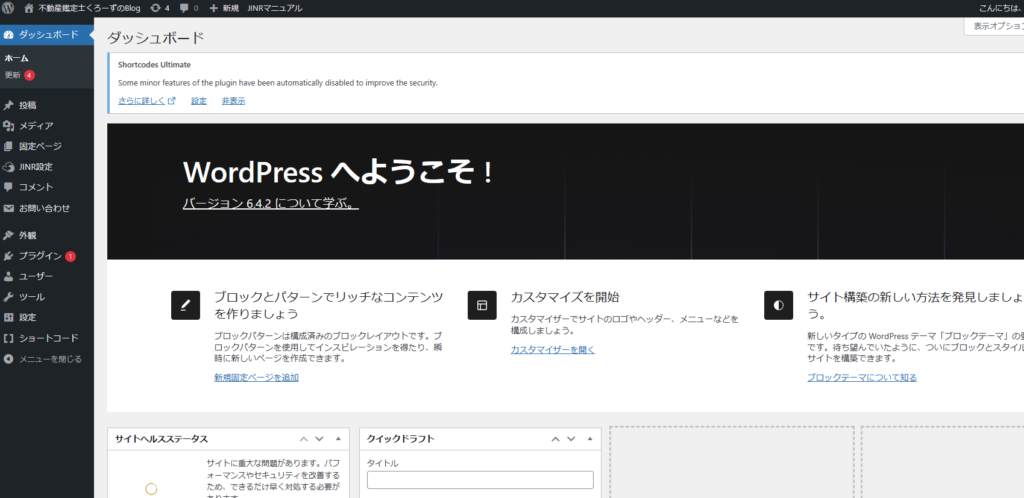Click the メニューを閉じる collapse button
1024x498 pixels.
(x=47, y=359)
